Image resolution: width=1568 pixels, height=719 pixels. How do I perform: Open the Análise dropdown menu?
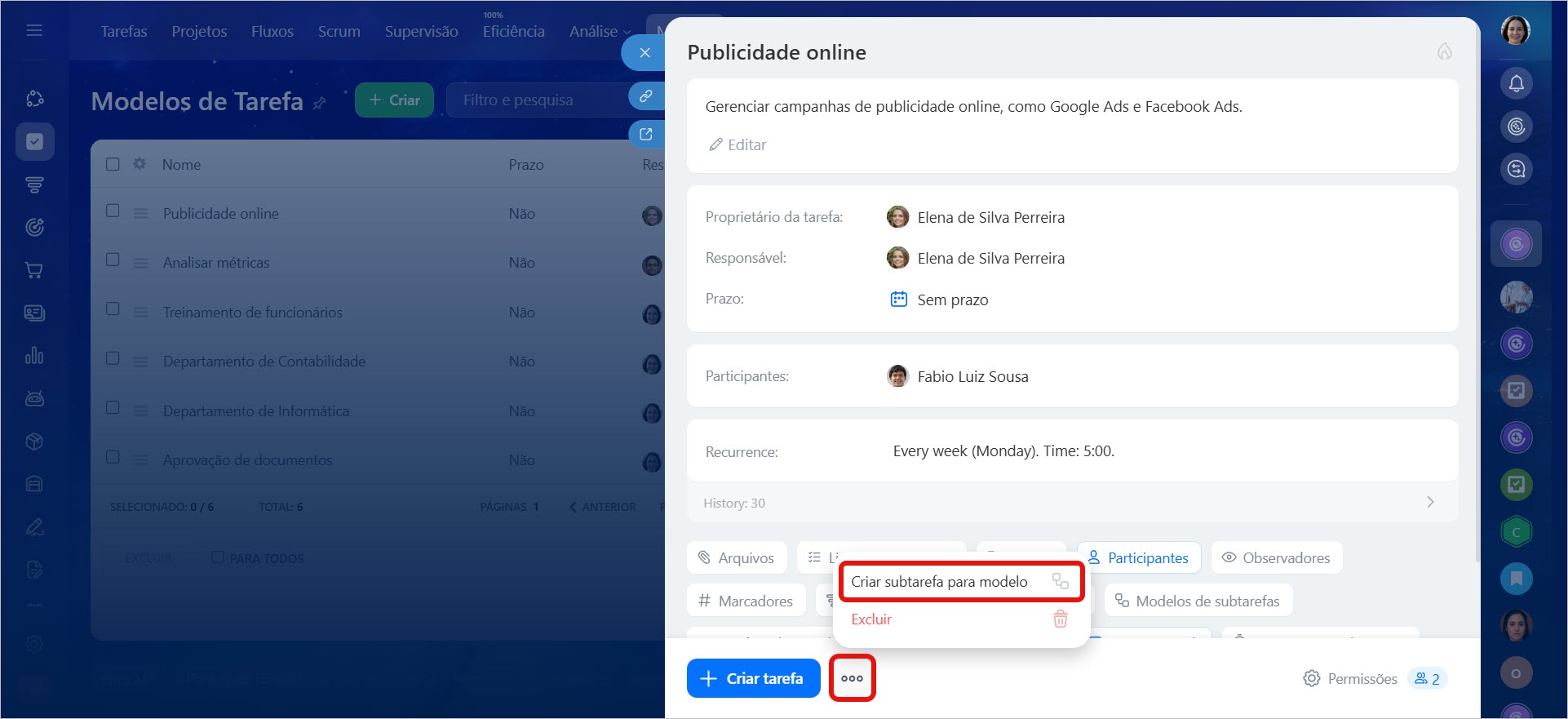point(599,31)
